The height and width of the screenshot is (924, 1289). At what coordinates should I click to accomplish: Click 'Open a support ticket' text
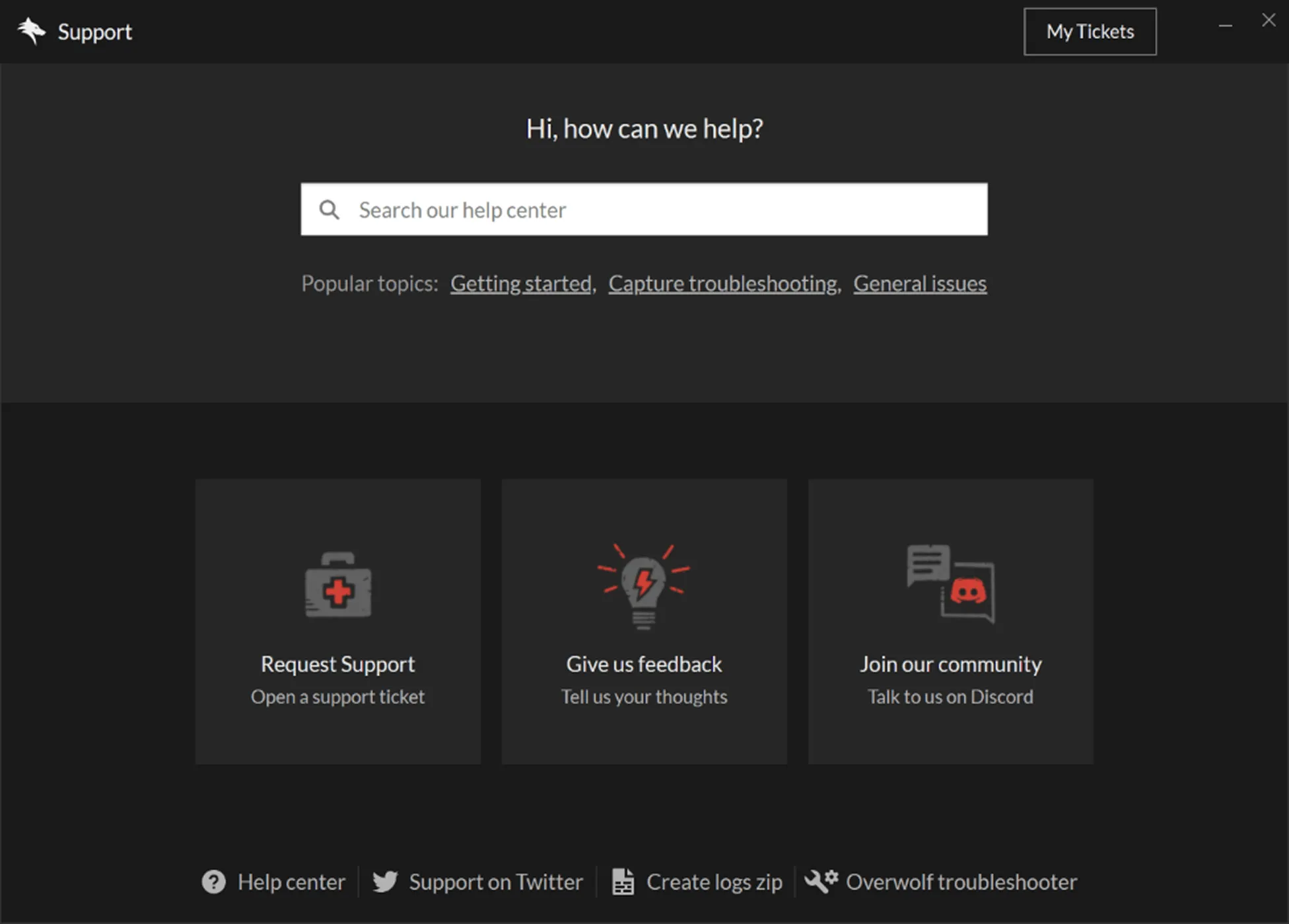(x=338, y=697)
